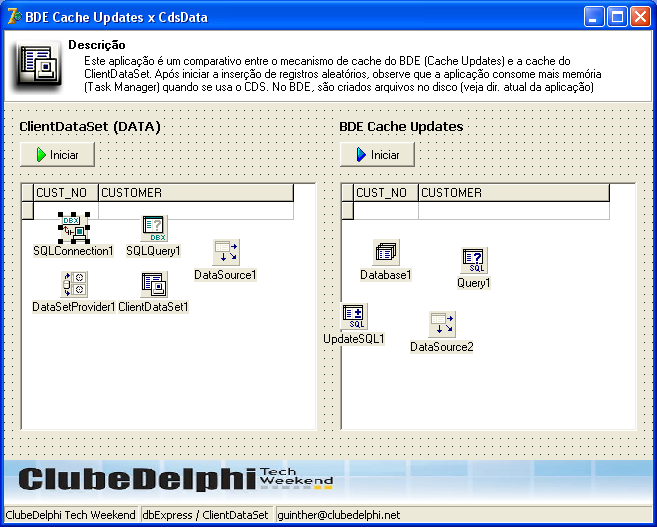Select the SQLConnection1 component icon
Screen dimensions: 657x527
coord(74,228)
